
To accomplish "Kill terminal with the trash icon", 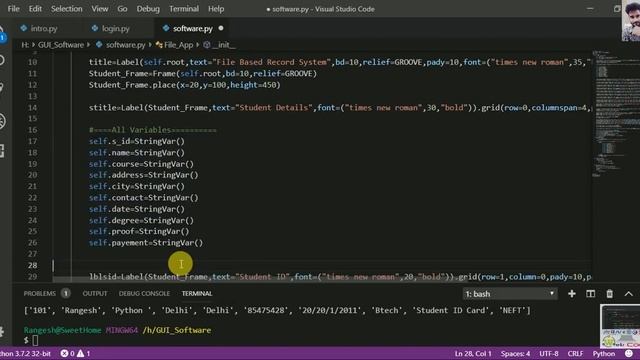I will click(609, 294).
